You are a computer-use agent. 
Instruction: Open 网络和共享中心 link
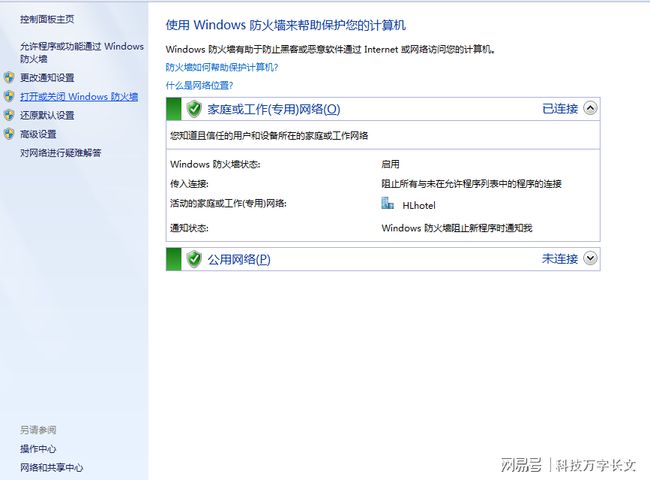pos(52,467)
